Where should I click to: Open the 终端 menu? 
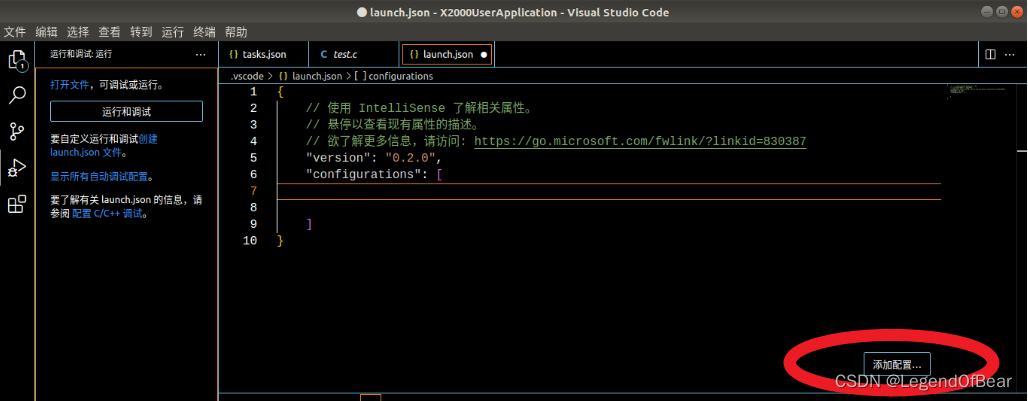204,31
